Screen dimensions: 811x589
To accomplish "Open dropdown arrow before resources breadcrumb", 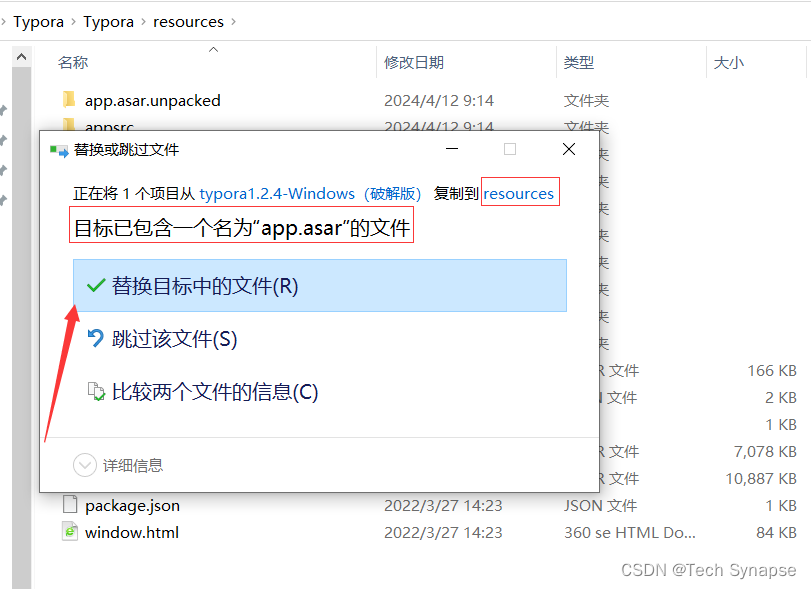I will (143, 22).
